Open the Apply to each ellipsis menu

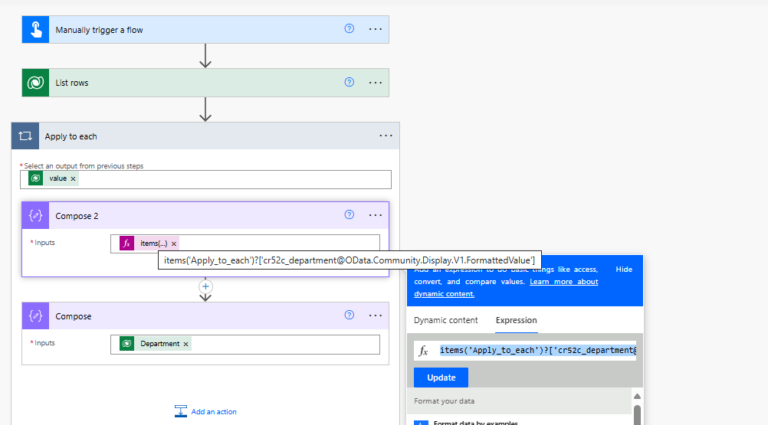(x=385, y=136)
